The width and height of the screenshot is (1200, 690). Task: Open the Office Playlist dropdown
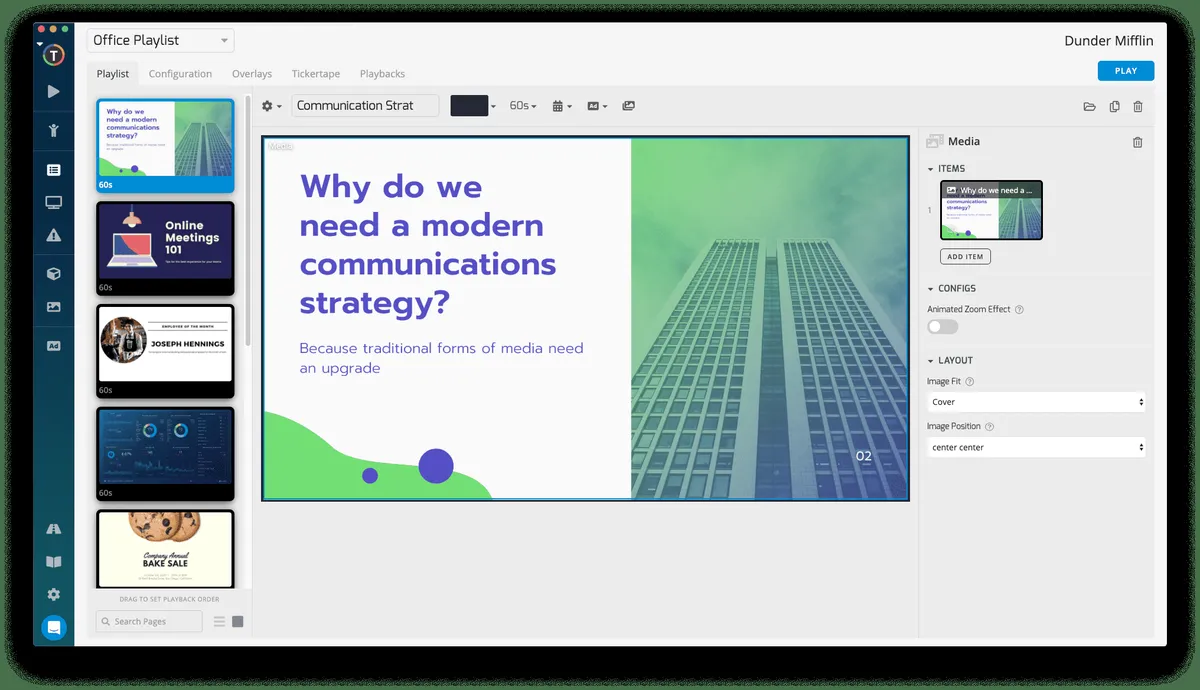(160, 41)
